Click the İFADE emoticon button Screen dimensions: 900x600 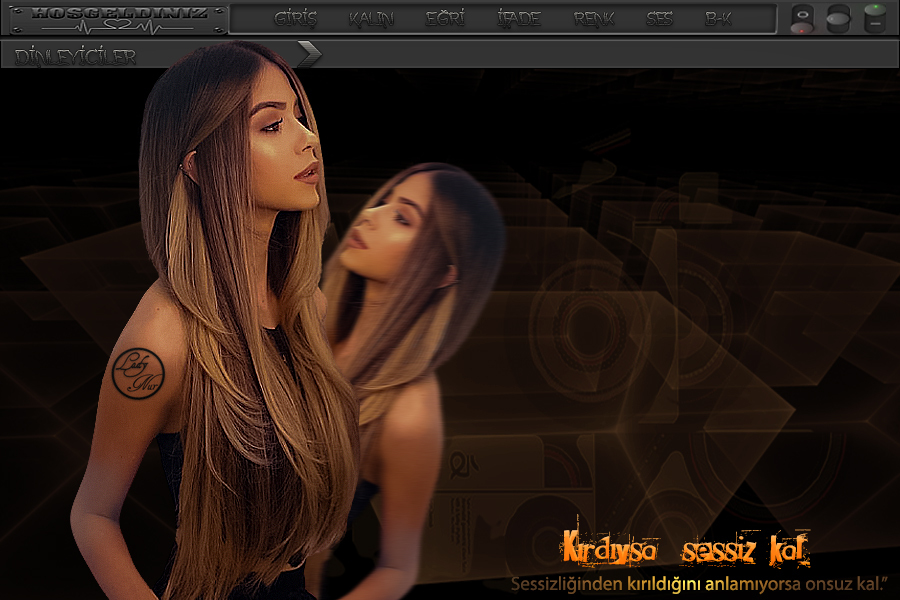[x=518, y=18]
